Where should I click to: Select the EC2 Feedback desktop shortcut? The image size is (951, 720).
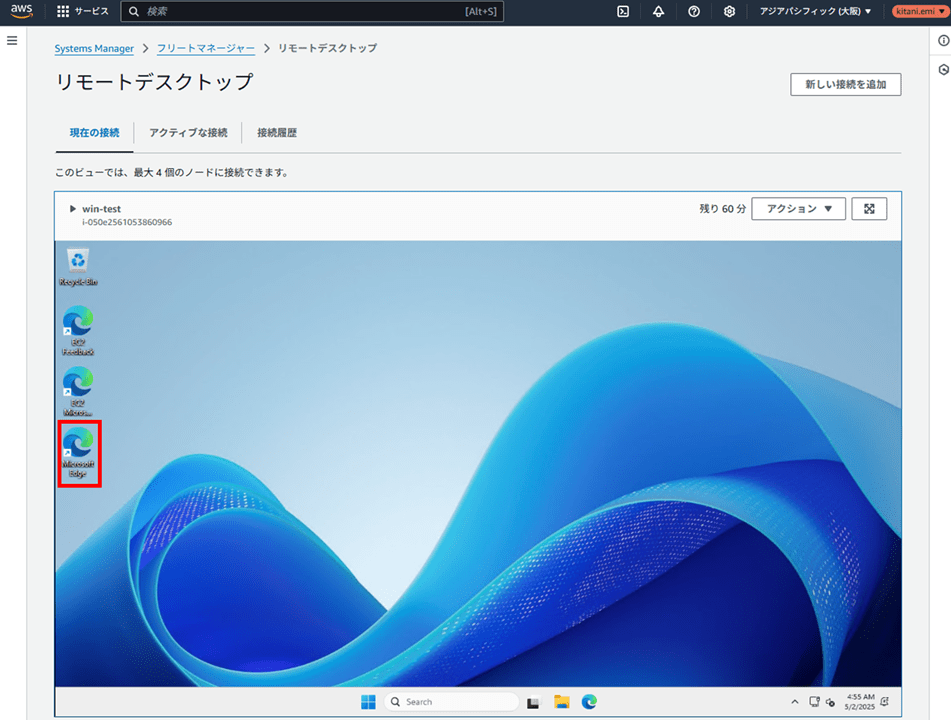(78, 331)
